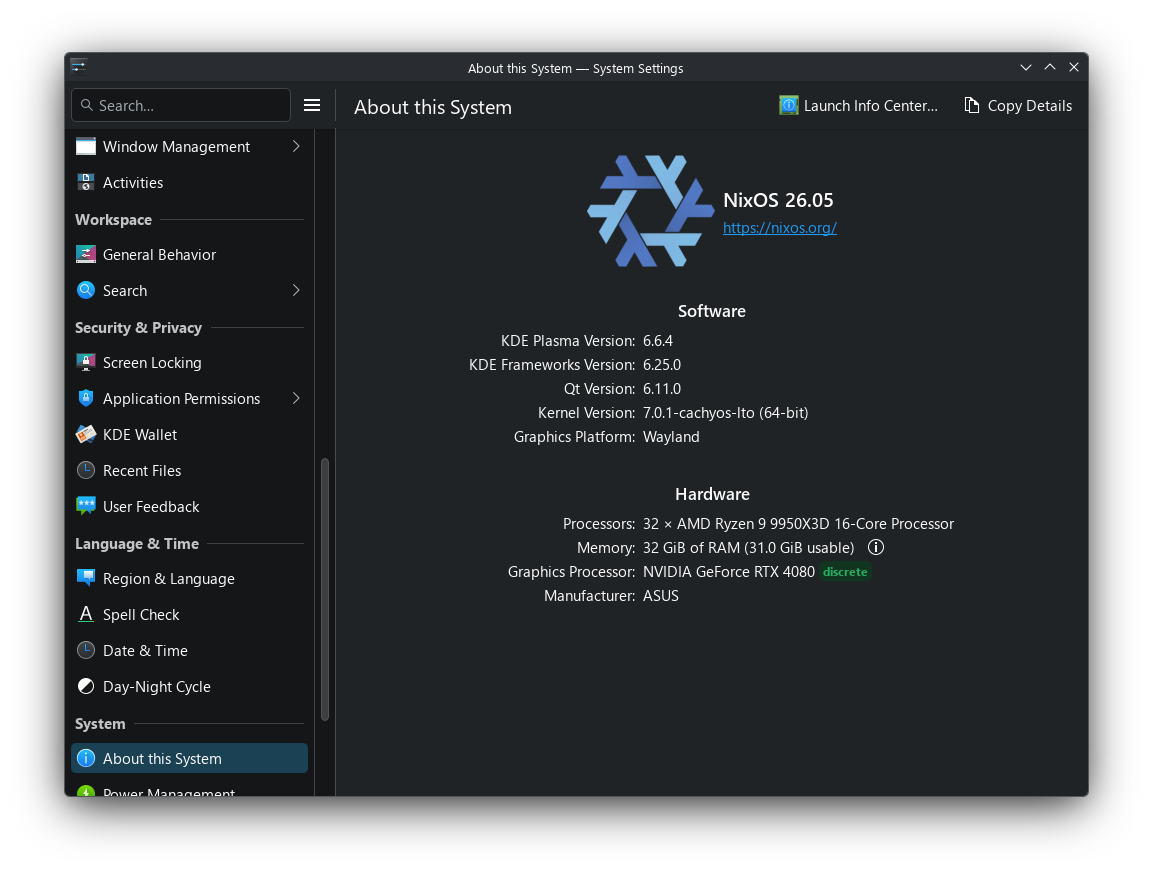Click the KDE Wallet icon
This screenshot has height=873, width=1153.
click(86, 435)
